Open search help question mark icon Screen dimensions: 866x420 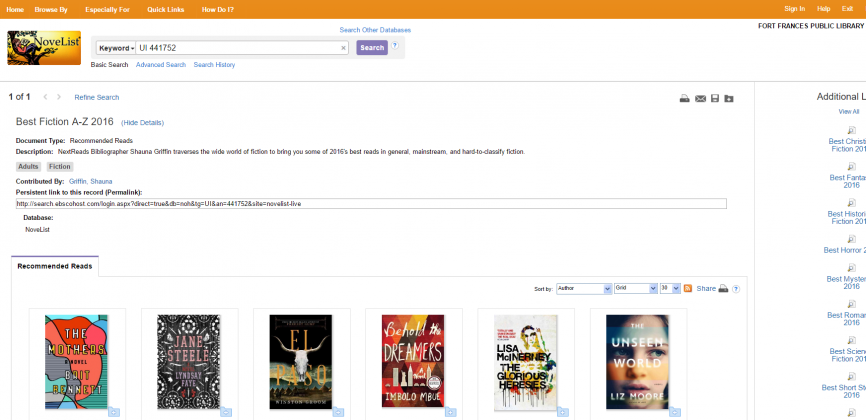[395, 46]
